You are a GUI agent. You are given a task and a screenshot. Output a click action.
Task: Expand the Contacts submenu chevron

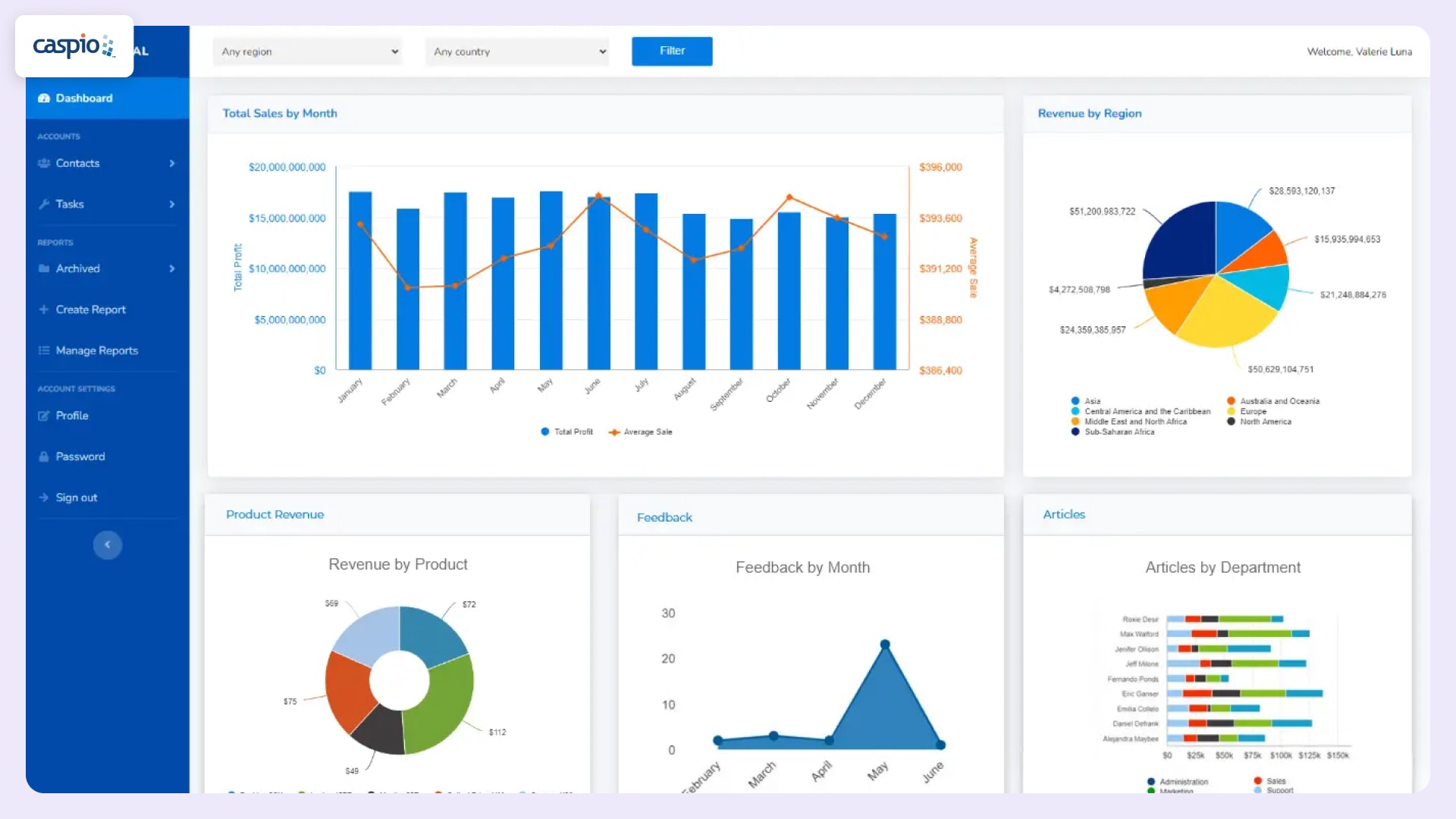pyautogui.click(x=172, y=164)
